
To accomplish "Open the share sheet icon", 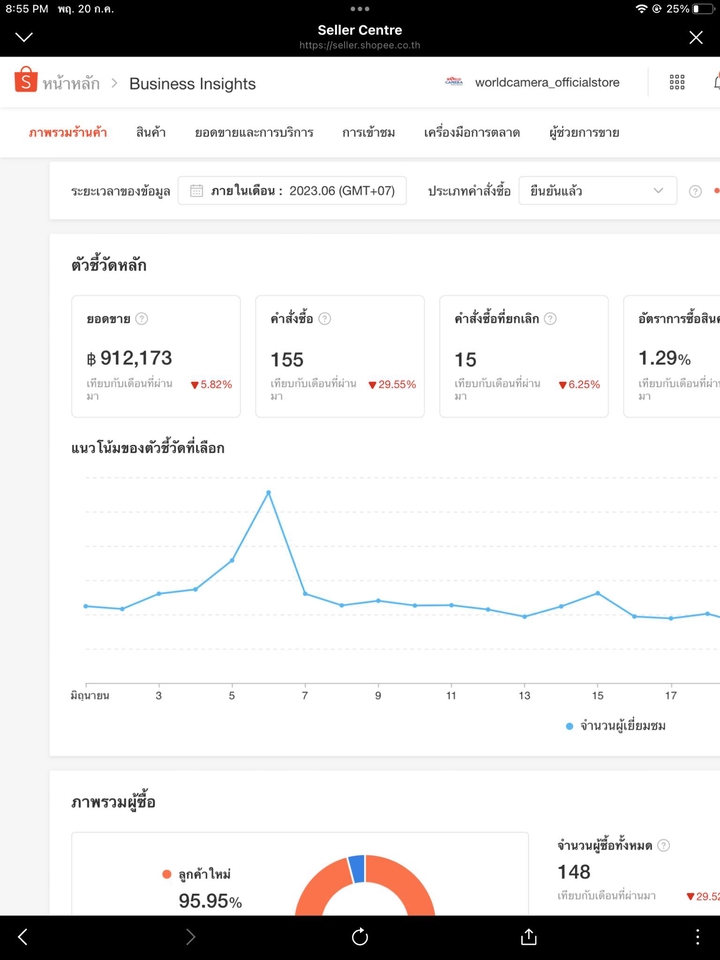I will coord(528,936).
